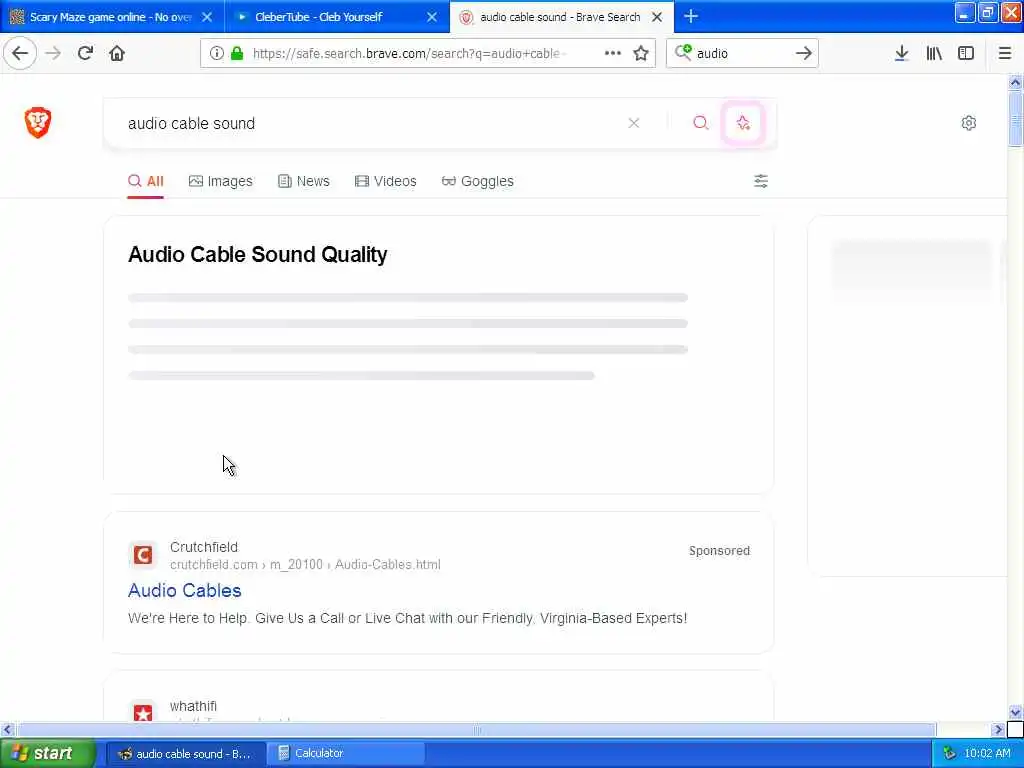Click the Sponsored label
Image resolution: width=1024 pixels, height=768 pixels.
click(719, 551)
